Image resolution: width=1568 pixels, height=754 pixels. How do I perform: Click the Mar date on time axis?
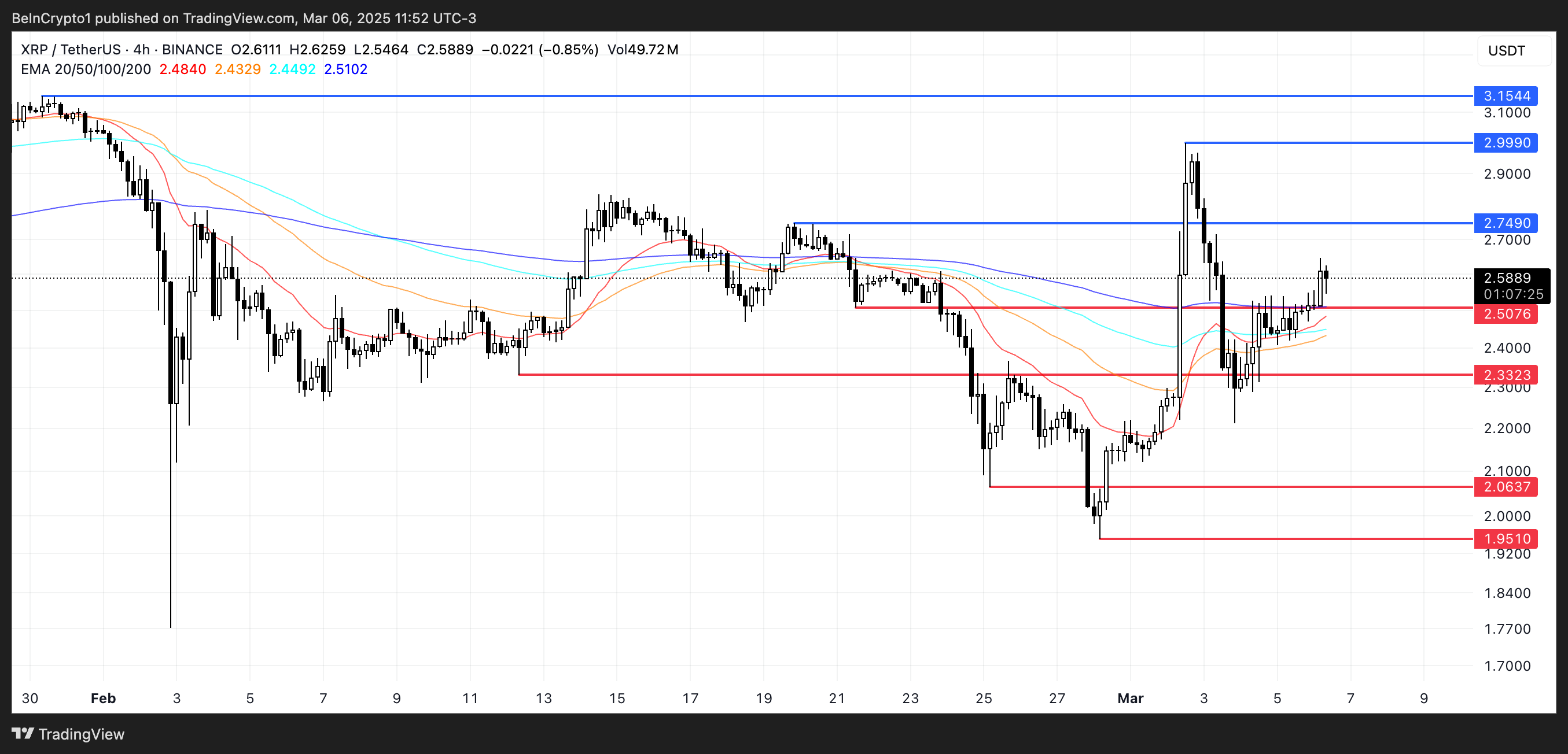pyautogui.click(x=1130, y=698)
